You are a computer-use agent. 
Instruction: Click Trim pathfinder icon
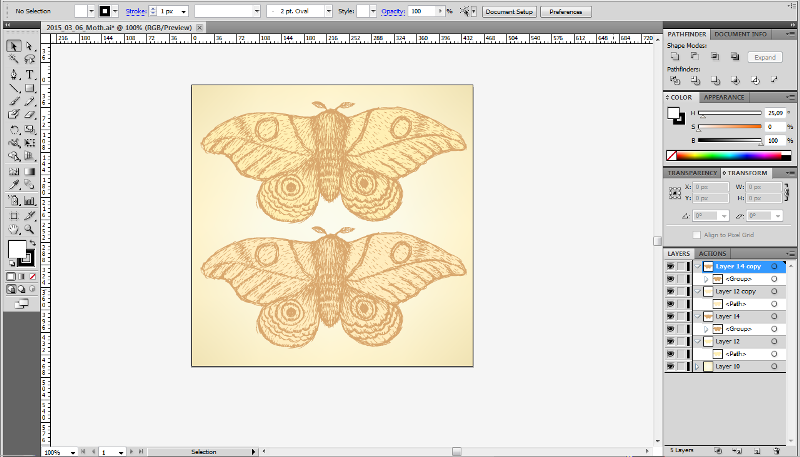tap(695, 80)
